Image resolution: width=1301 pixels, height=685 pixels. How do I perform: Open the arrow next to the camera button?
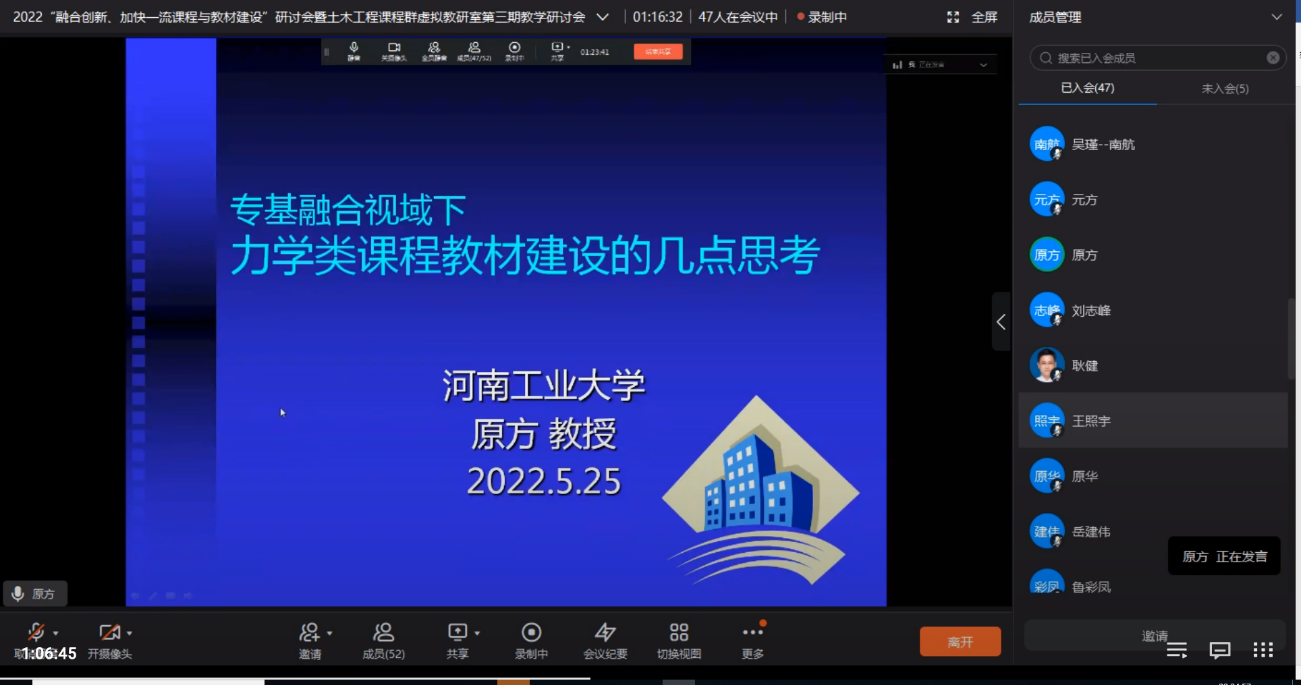[130, 633]
